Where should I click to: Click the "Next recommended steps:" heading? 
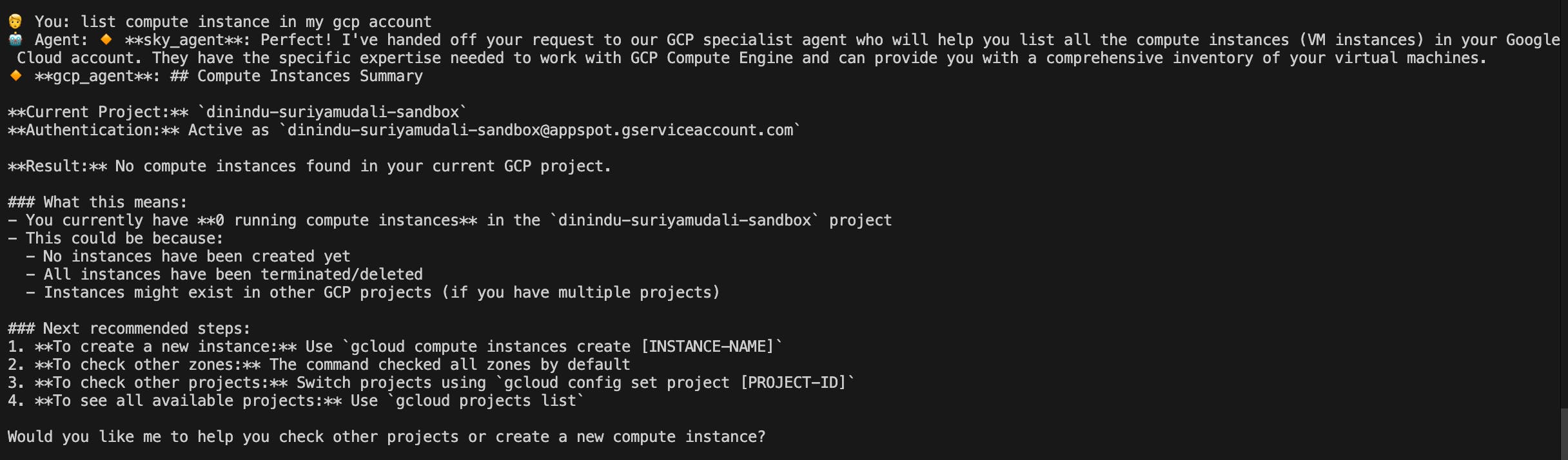click(146, 329)
